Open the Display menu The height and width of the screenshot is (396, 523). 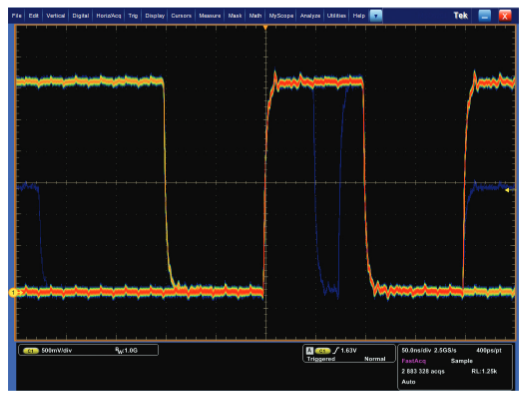point(155,16)
